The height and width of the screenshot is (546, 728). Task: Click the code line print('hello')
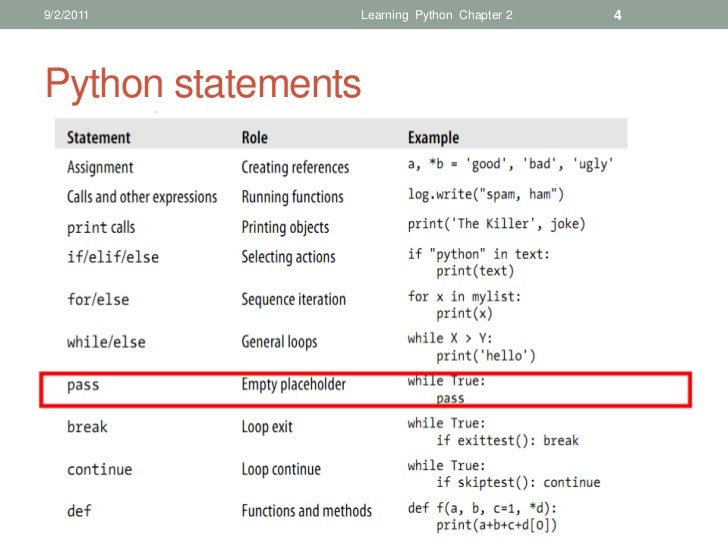coord(486,356)
